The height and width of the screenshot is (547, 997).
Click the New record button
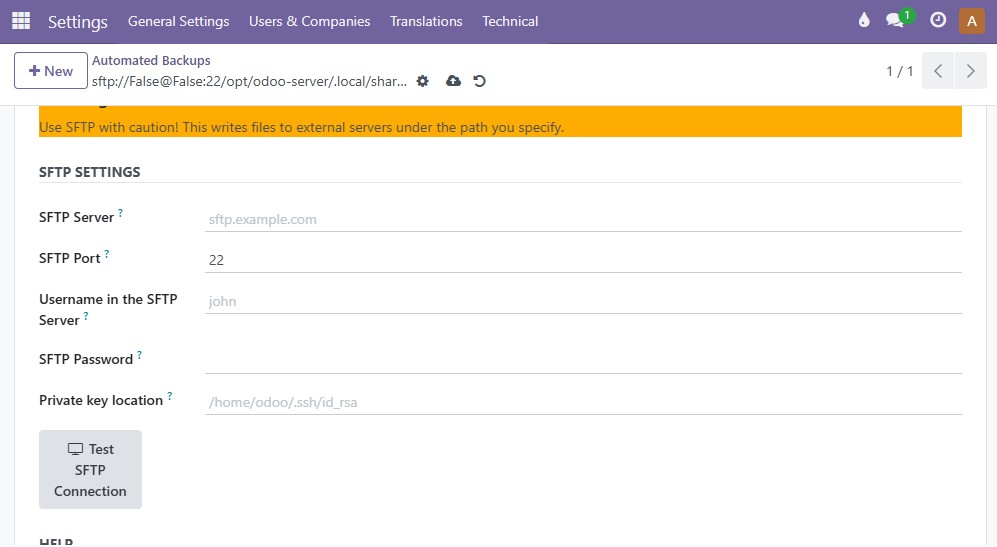pos(50,71)
